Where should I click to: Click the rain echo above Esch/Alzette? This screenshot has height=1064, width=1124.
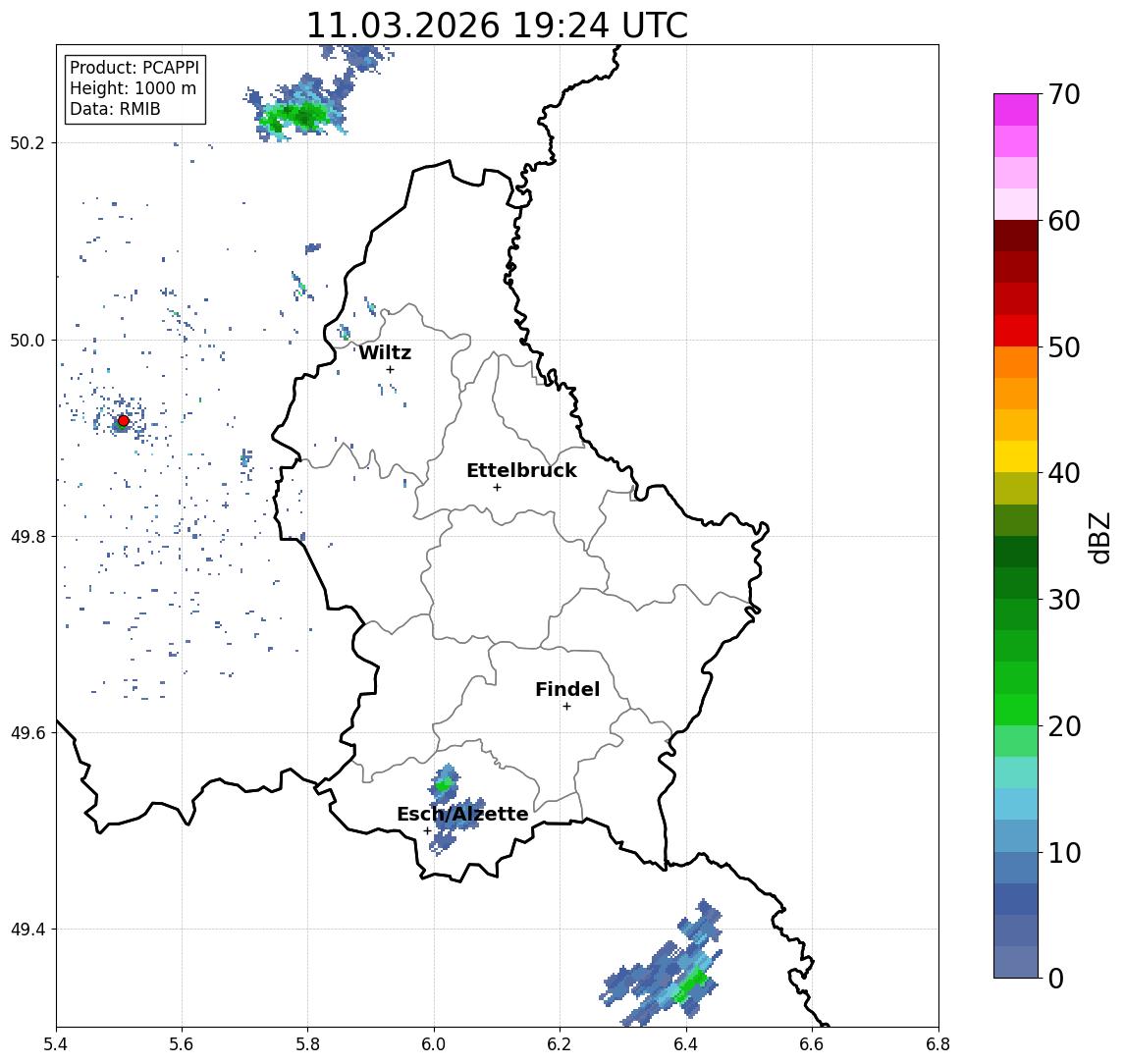tap(445, 783)
